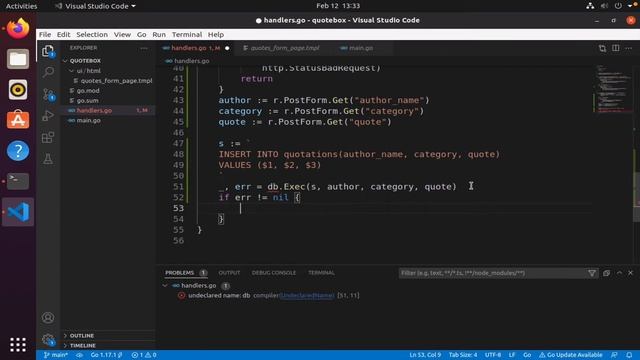Open Ubuntu Software from the dock

coord(18,120)
